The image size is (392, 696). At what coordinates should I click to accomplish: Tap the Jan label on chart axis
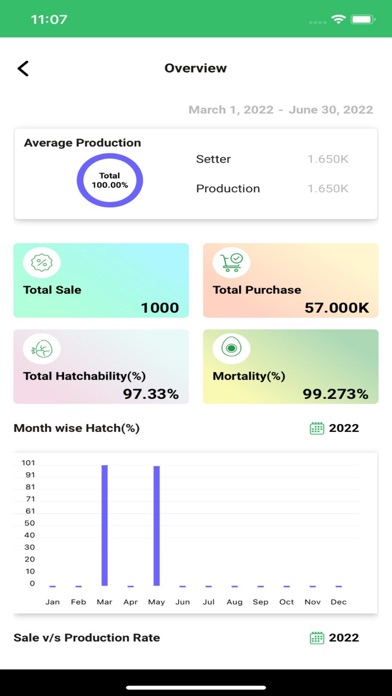point(52,602)
